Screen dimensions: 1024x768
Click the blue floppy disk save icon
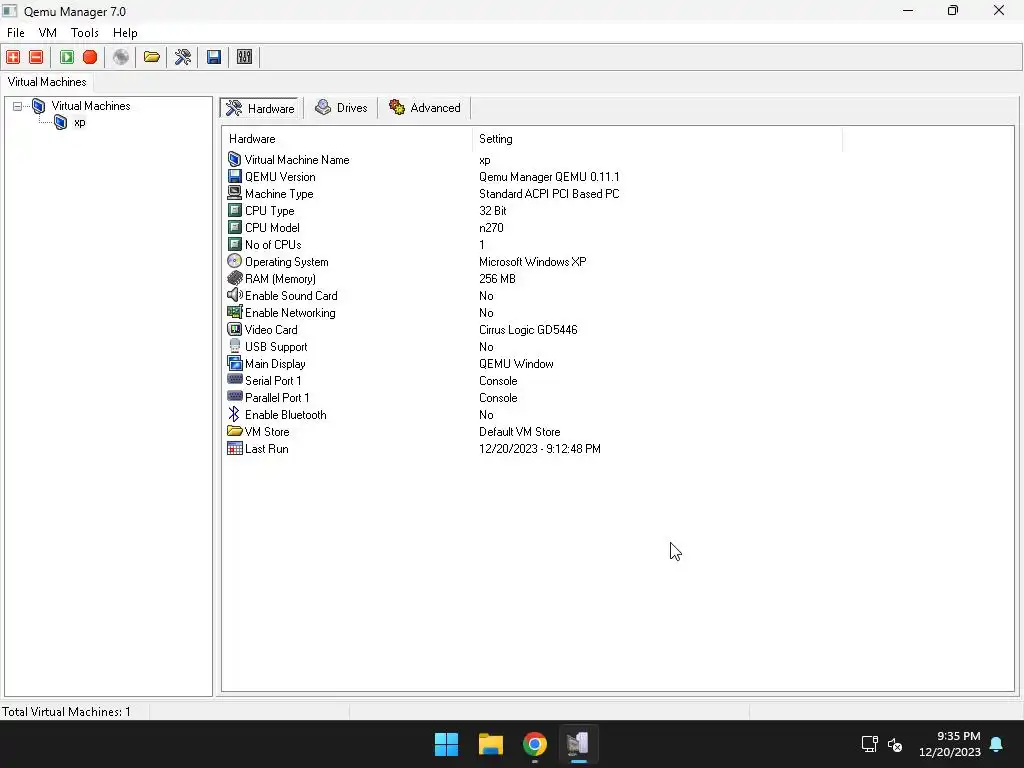pyautogui.click(x=214, y=57)
